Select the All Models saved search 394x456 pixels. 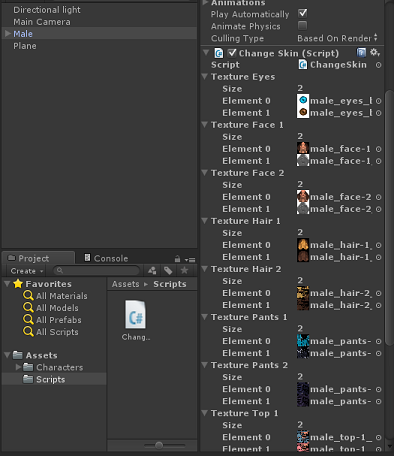pyautogui.click(x=51, y=308)
